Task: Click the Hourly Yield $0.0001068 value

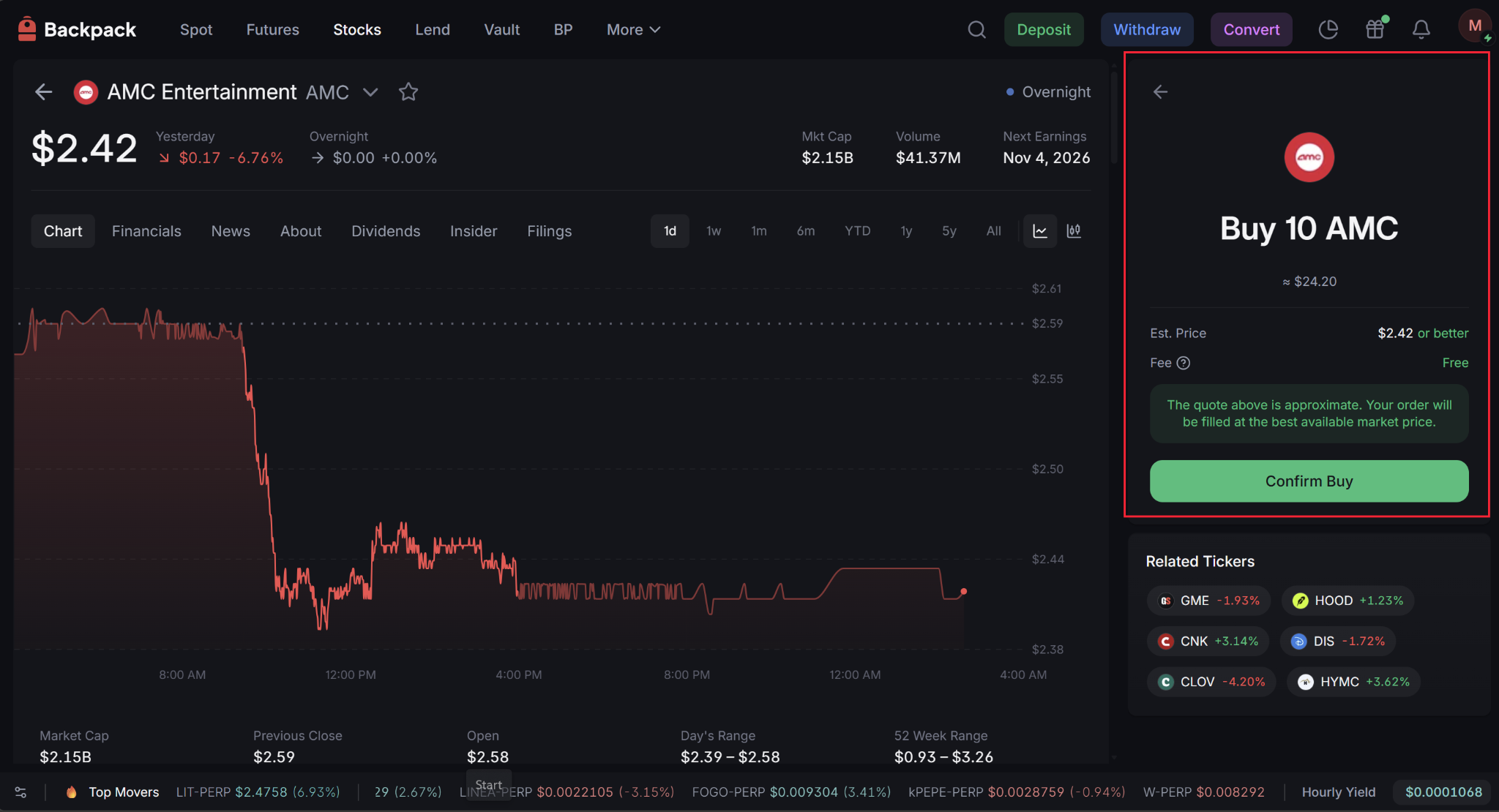Action: (x=1443, y=792)
